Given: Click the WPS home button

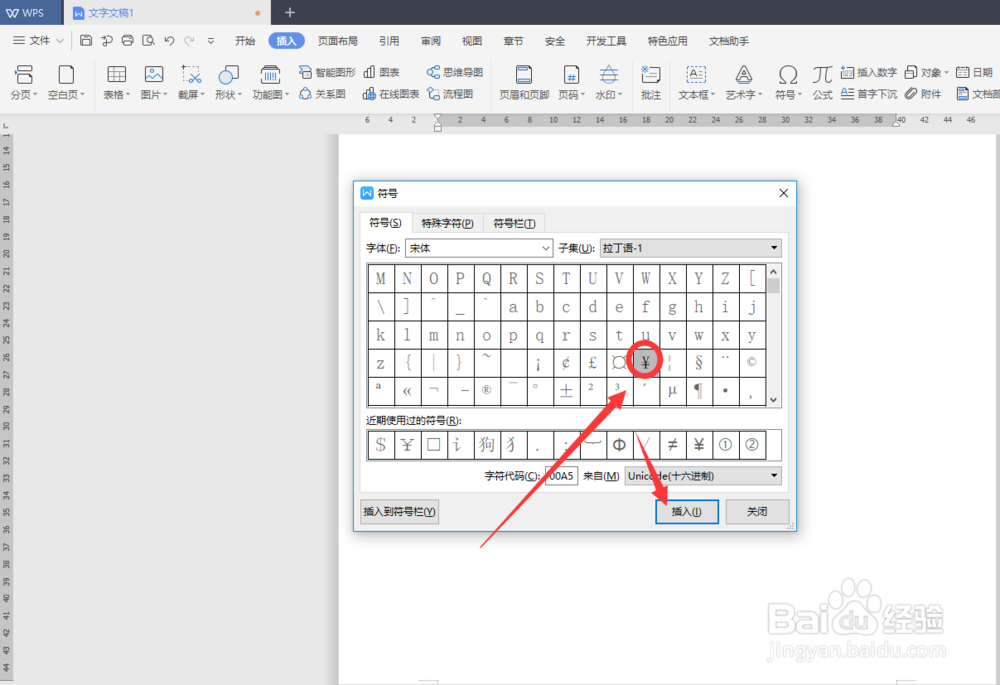Looking at the screenshot, I should pos(26,13).
